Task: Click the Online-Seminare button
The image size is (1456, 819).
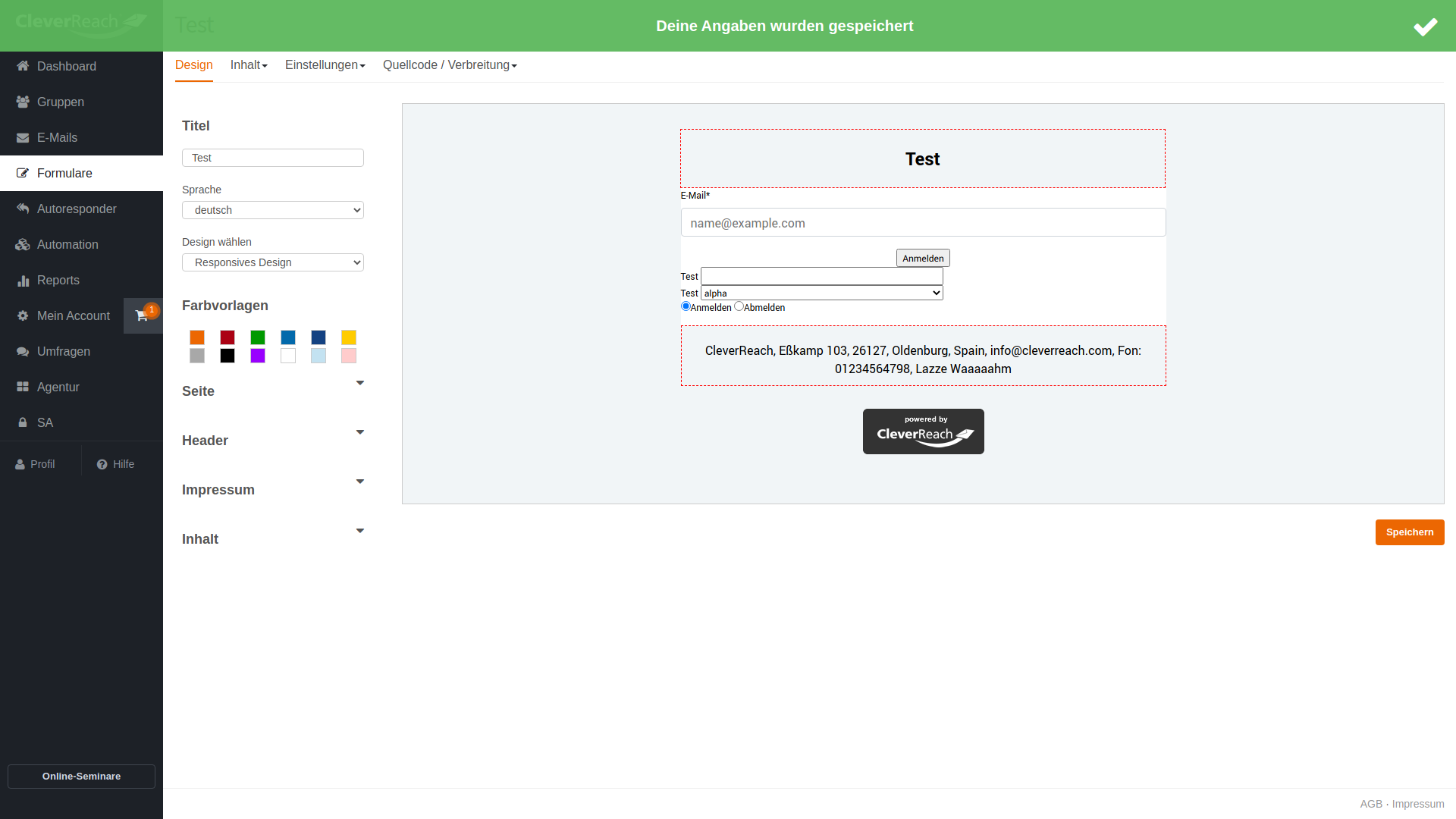Action: [x=81, y=776]
